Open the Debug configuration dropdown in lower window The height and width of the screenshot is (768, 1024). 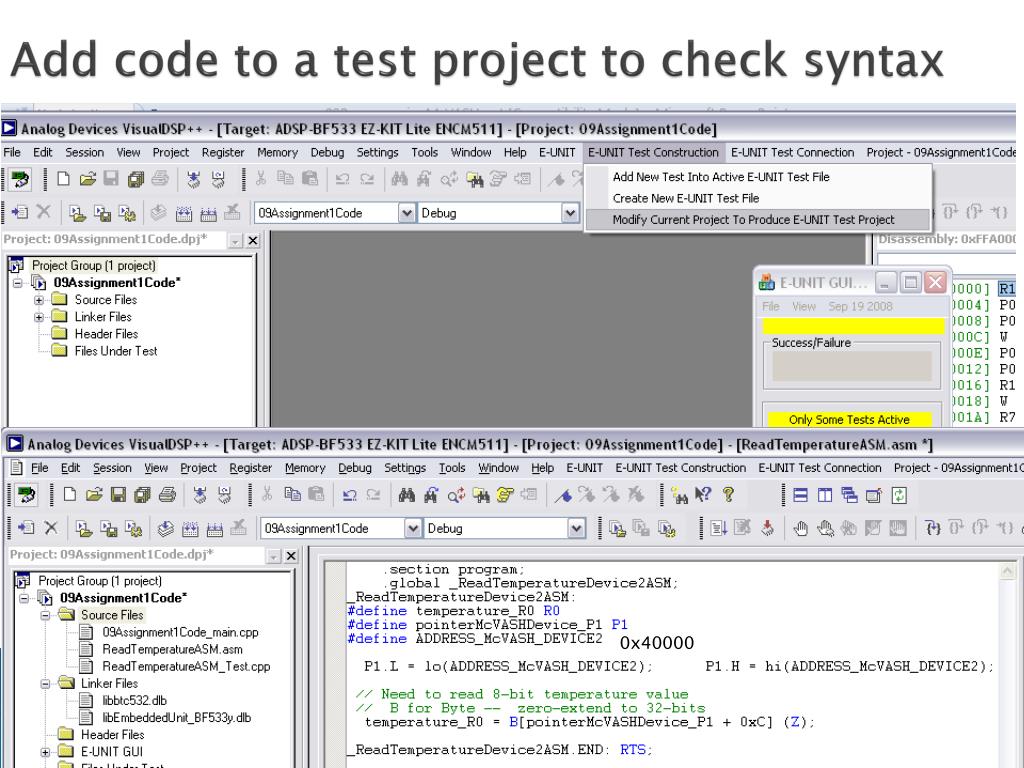tap(576, 527)
